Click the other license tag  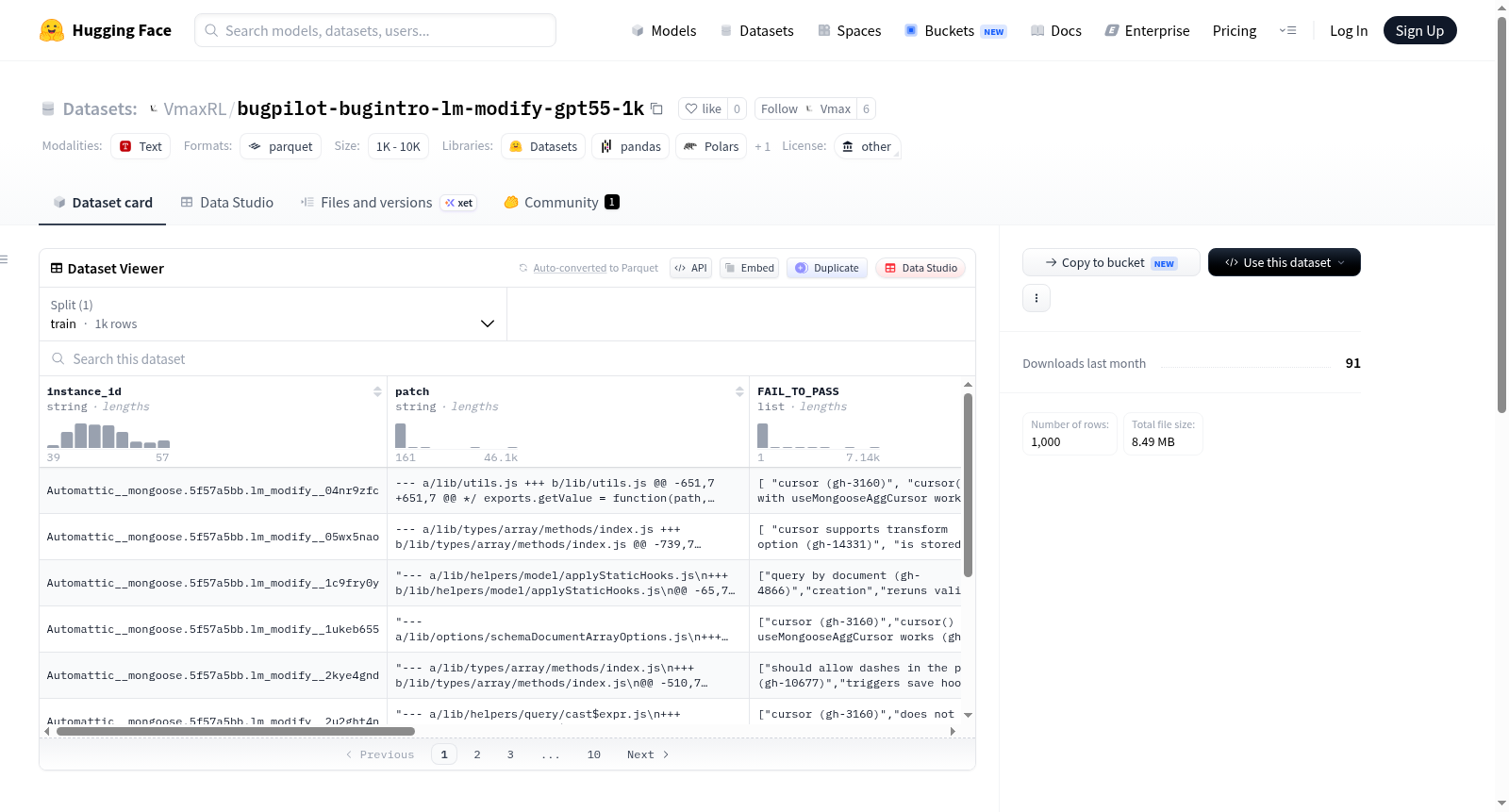pos(867,146)
